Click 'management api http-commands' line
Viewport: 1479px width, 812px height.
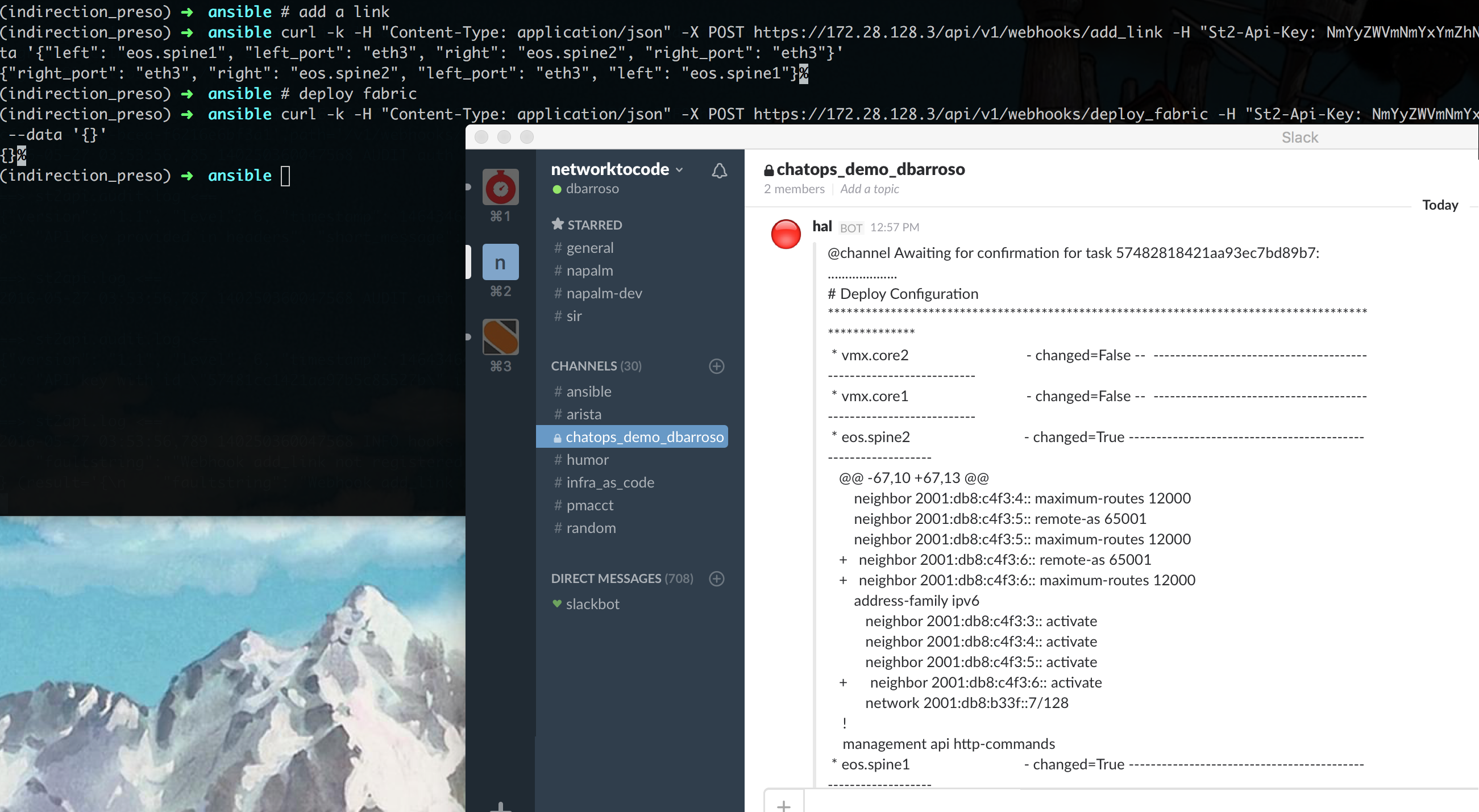coord(949,744)
